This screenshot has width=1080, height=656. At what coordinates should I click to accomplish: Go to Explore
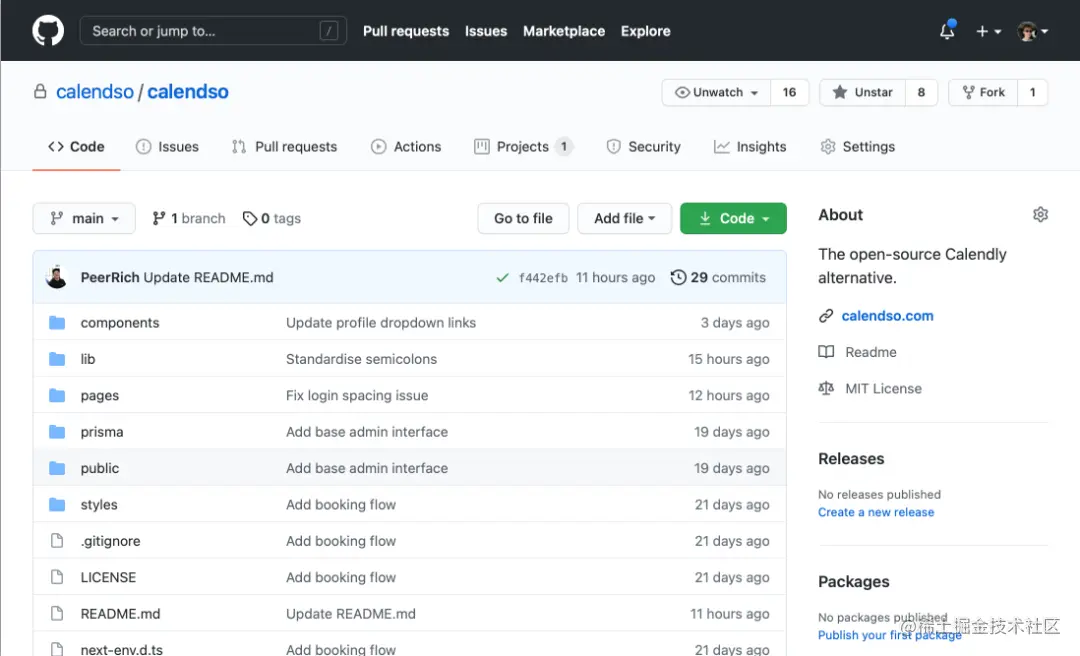(x=645, y=31)
